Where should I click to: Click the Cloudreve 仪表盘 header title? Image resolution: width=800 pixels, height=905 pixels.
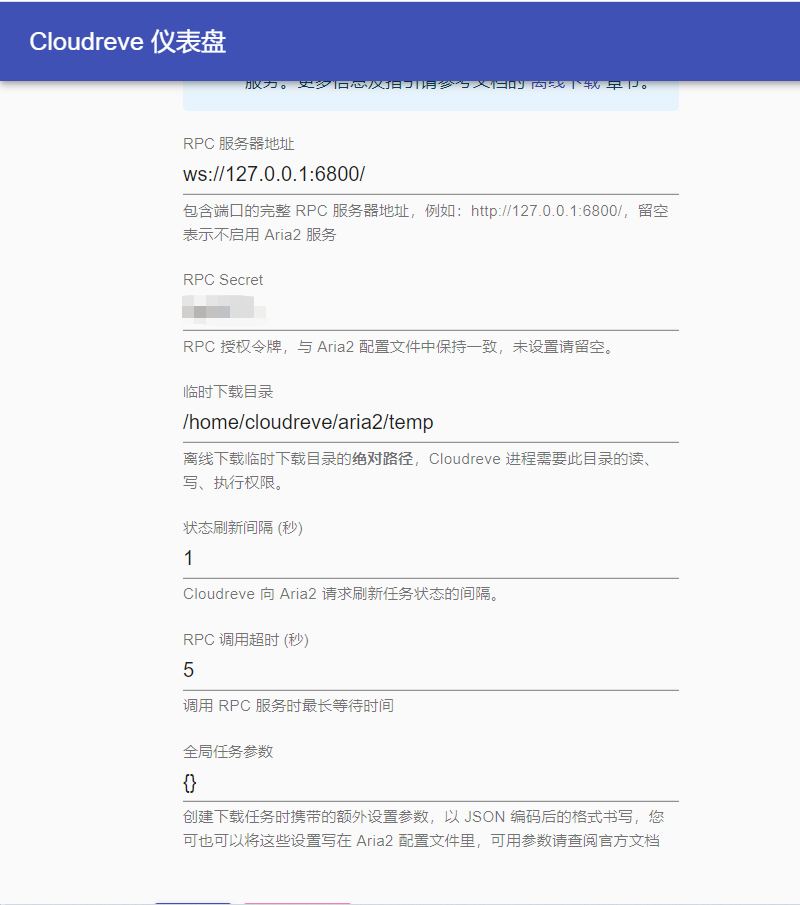(x=128, y=42)
